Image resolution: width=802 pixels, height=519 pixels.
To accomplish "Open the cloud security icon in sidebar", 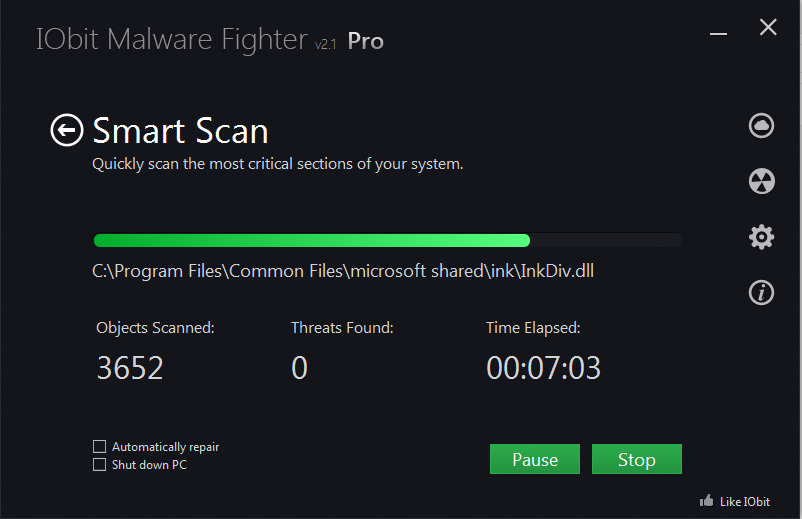I will [761, 125].
